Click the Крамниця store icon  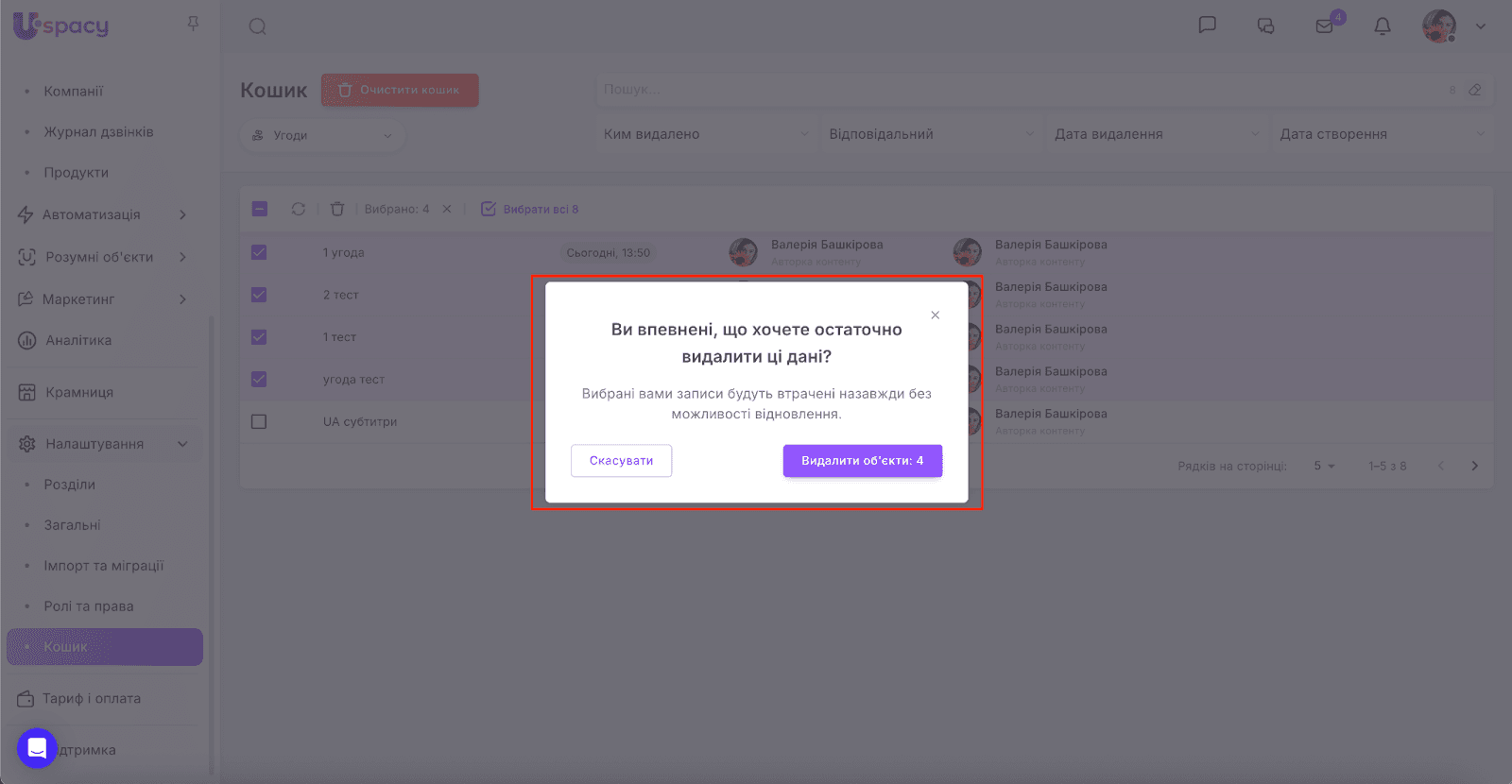(x=27, y=393)
